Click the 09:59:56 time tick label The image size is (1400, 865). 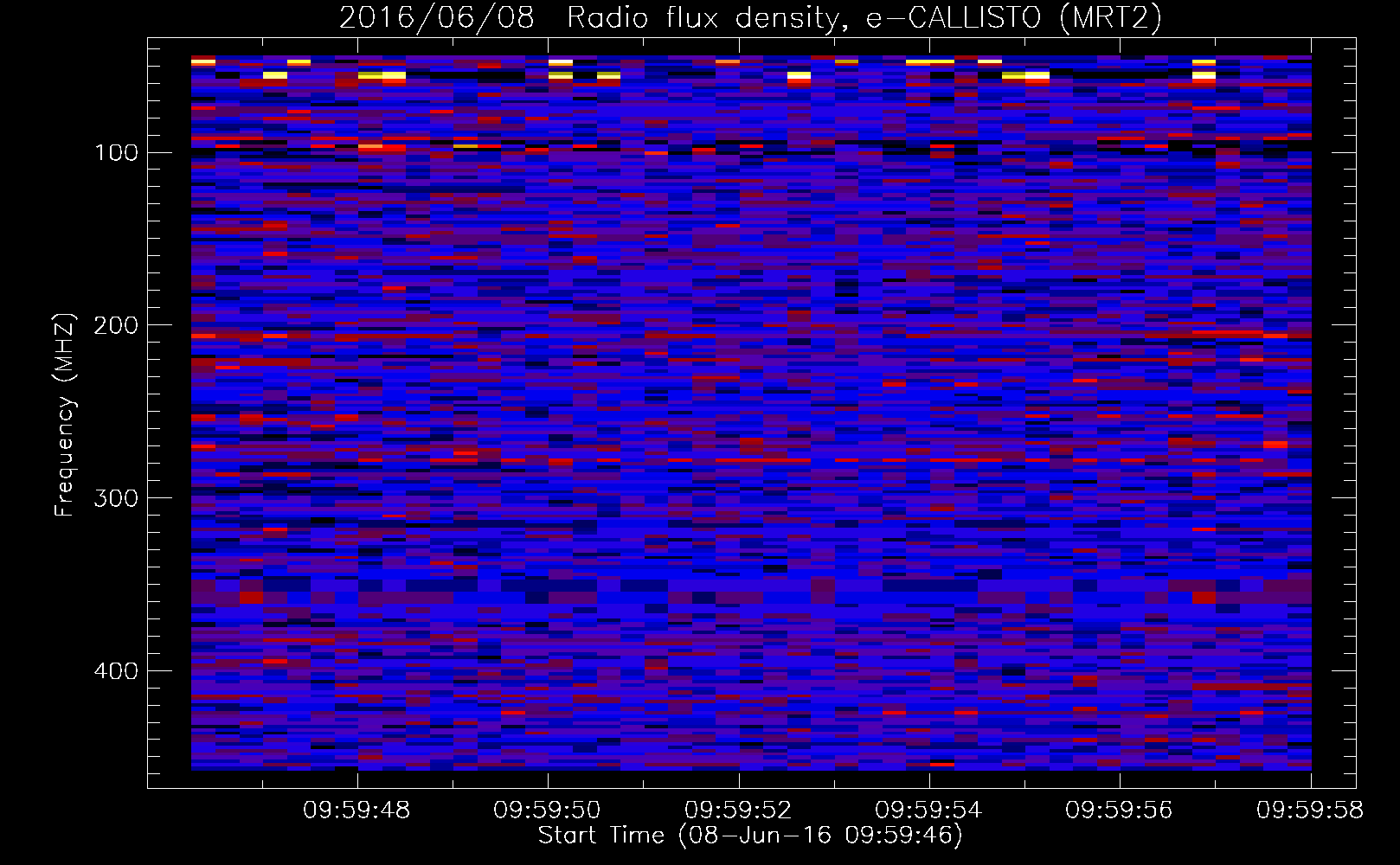click(x=1119, y=811)
